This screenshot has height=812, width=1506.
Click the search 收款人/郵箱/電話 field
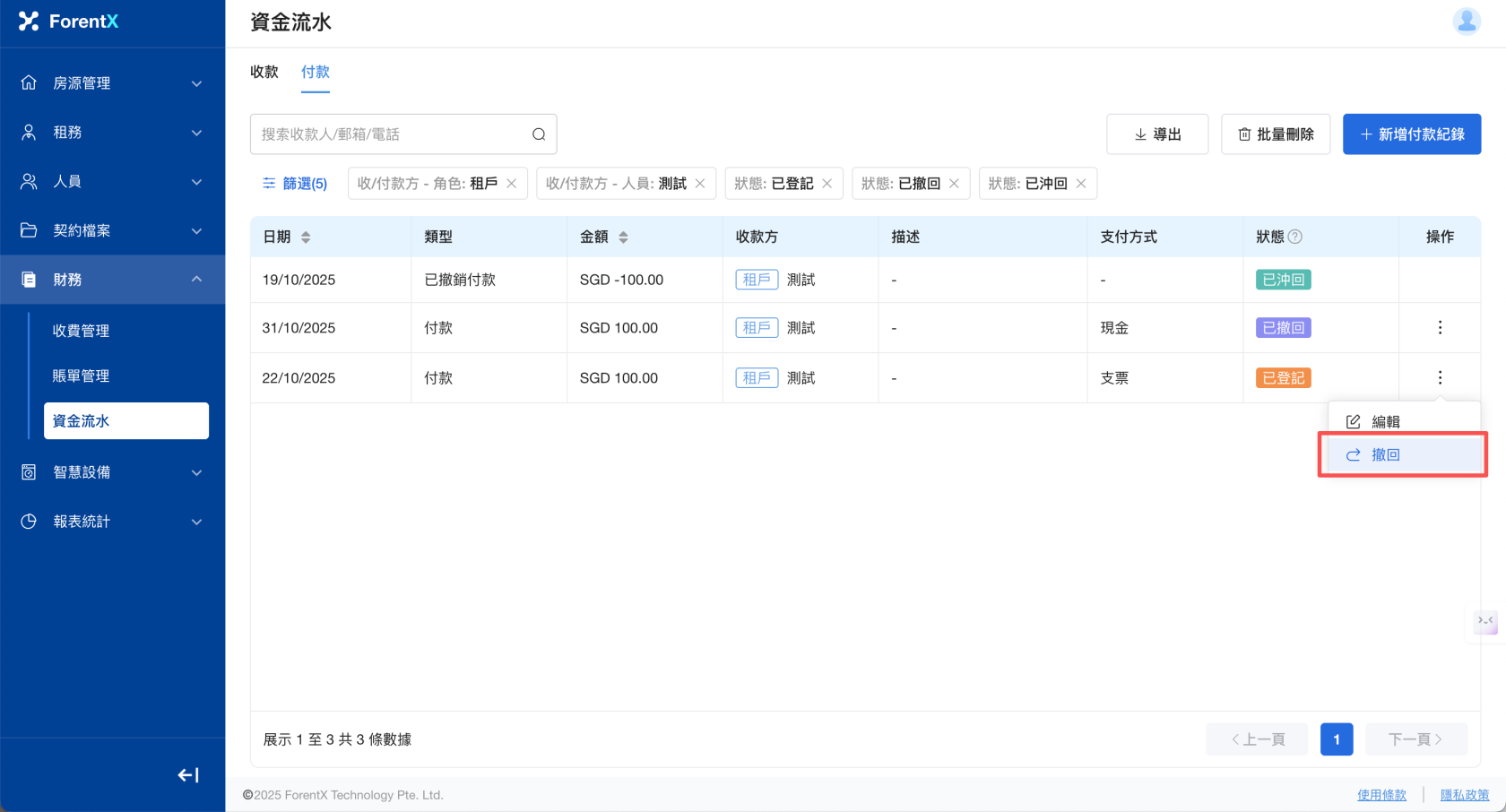390,134
